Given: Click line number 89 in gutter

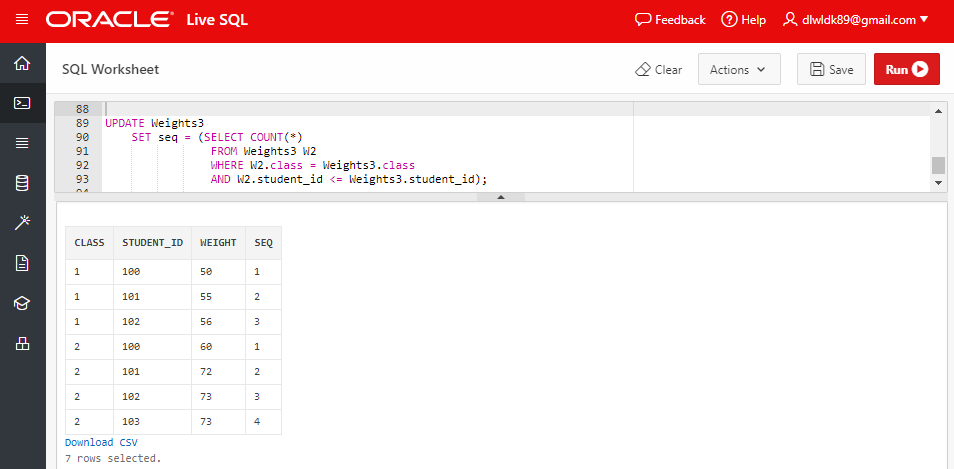Looking at the screenshot, I should point(82,123).
